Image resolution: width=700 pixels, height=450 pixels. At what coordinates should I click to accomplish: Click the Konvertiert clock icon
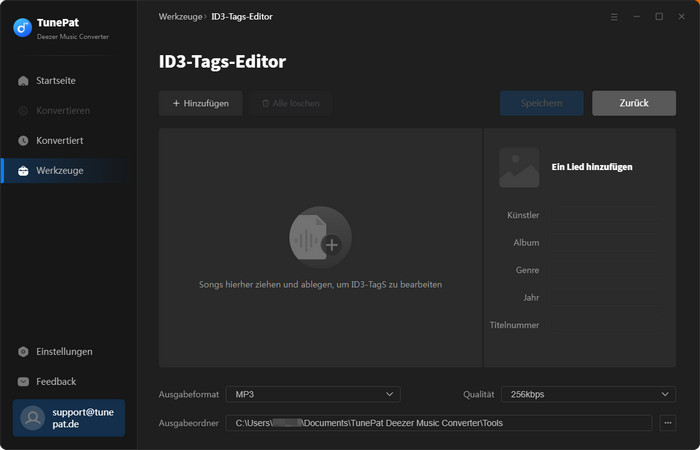tap(23, 141)
